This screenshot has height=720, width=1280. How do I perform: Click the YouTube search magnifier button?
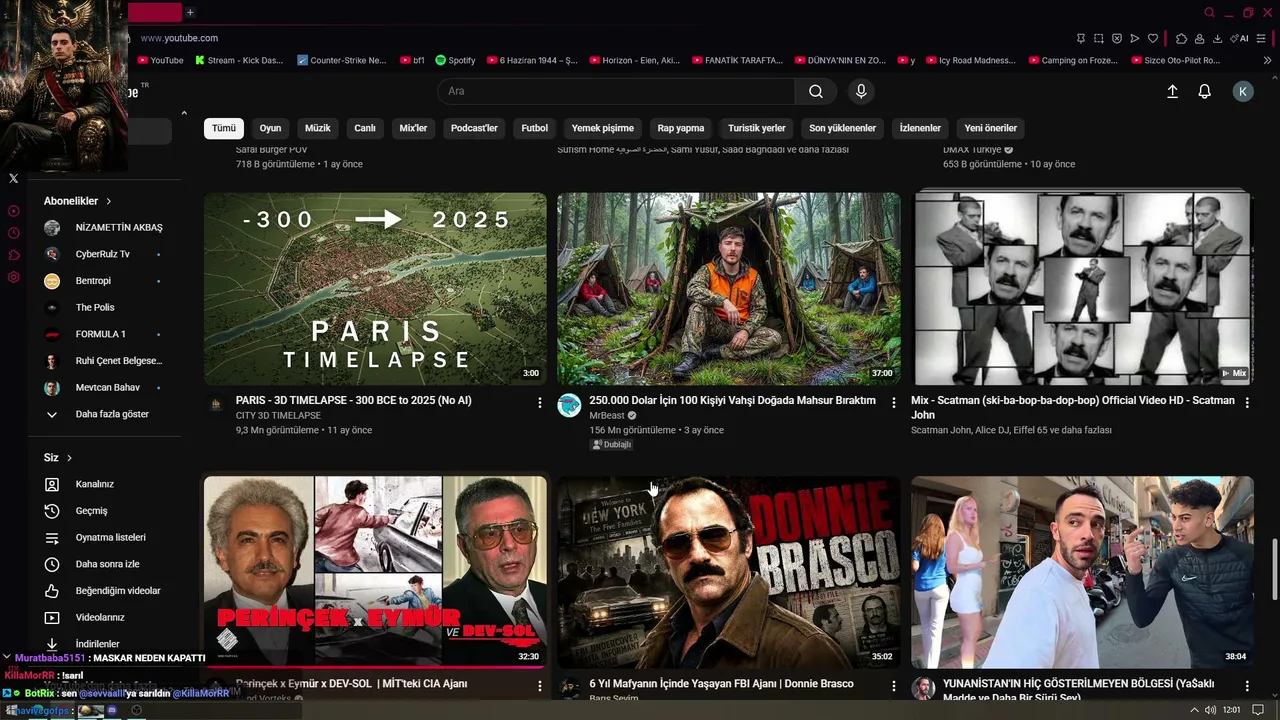pyautogui.click(x=816, y=91)
